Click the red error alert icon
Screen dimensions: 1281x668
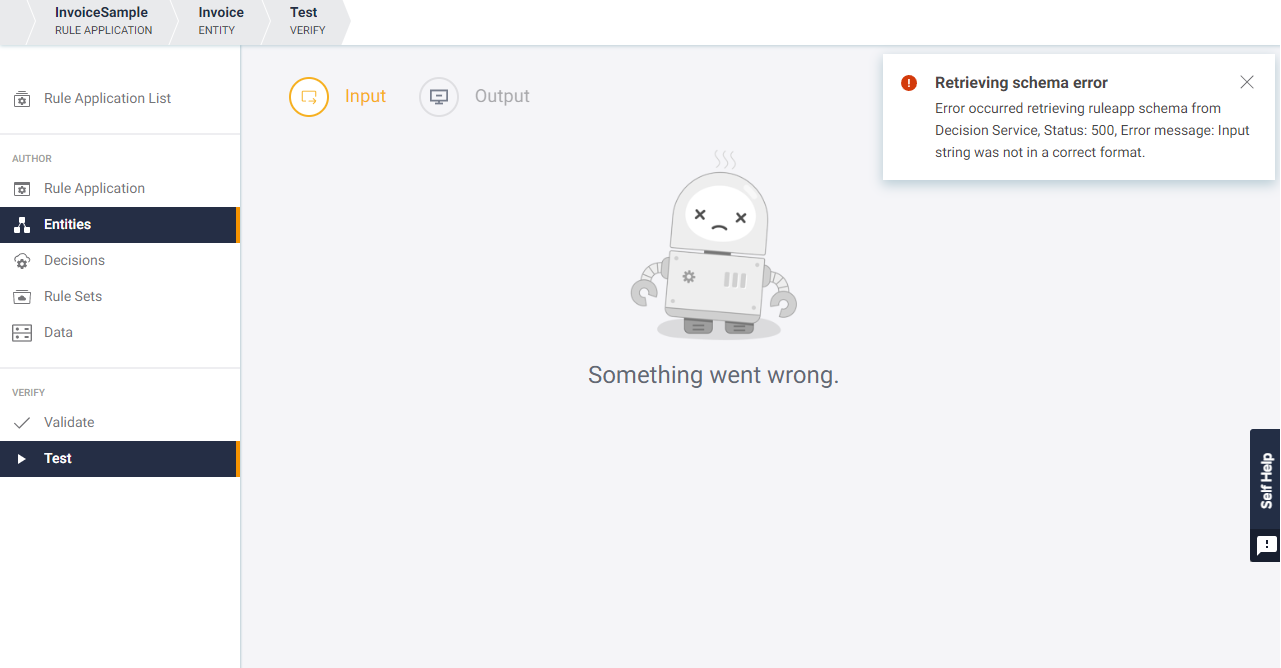tap(909, 83)
